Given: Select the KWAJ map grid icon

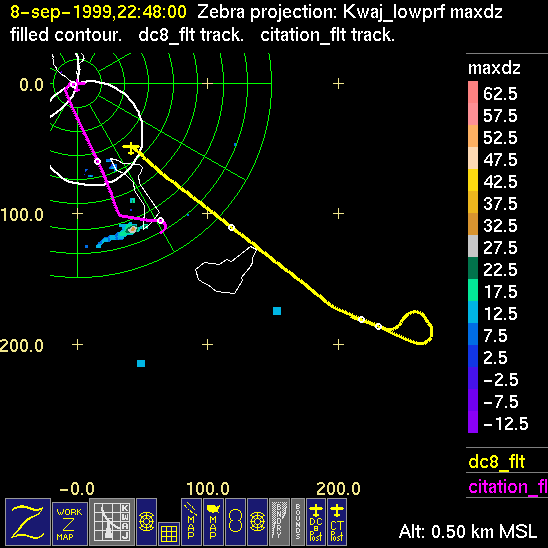Looking at the screenshot, I should point(112,521).
